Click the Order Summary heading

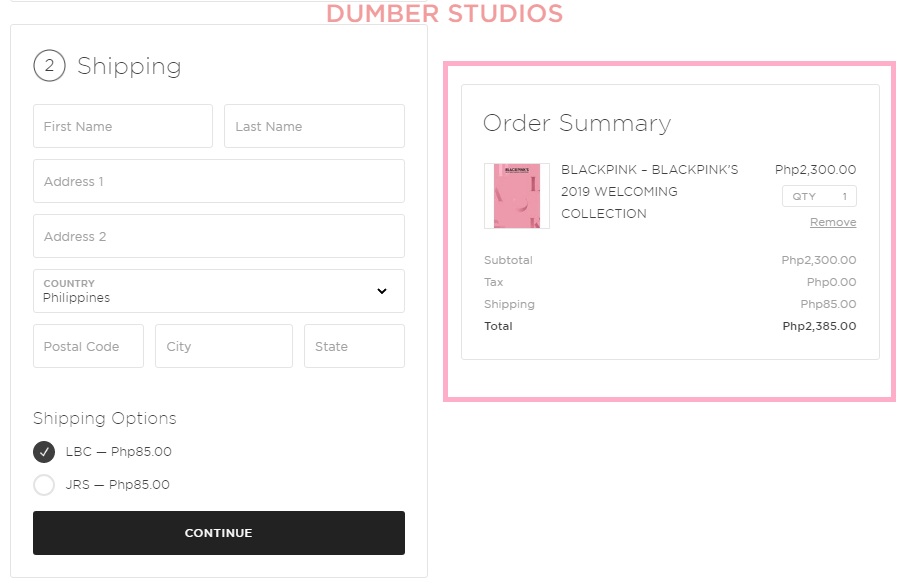(x=577, y=123)
